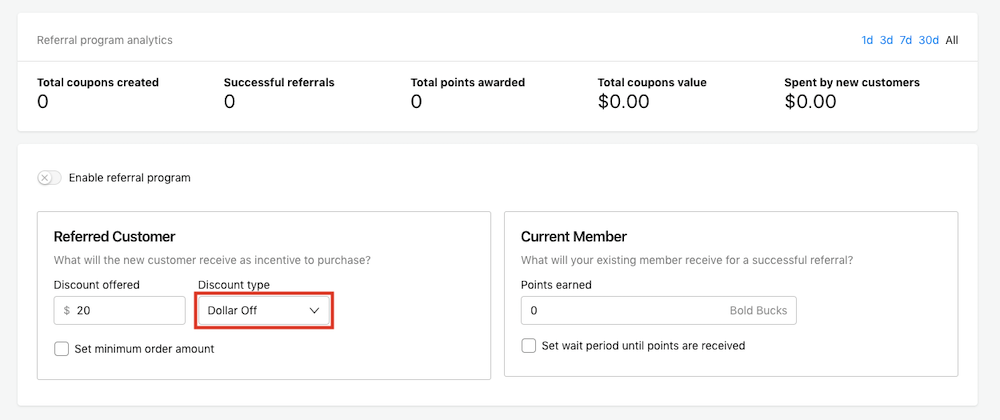This screenshot has height=420, width=1000.
Task: Enable the referral program toggle
Action: pyautogui.click(x=49, y=178)
